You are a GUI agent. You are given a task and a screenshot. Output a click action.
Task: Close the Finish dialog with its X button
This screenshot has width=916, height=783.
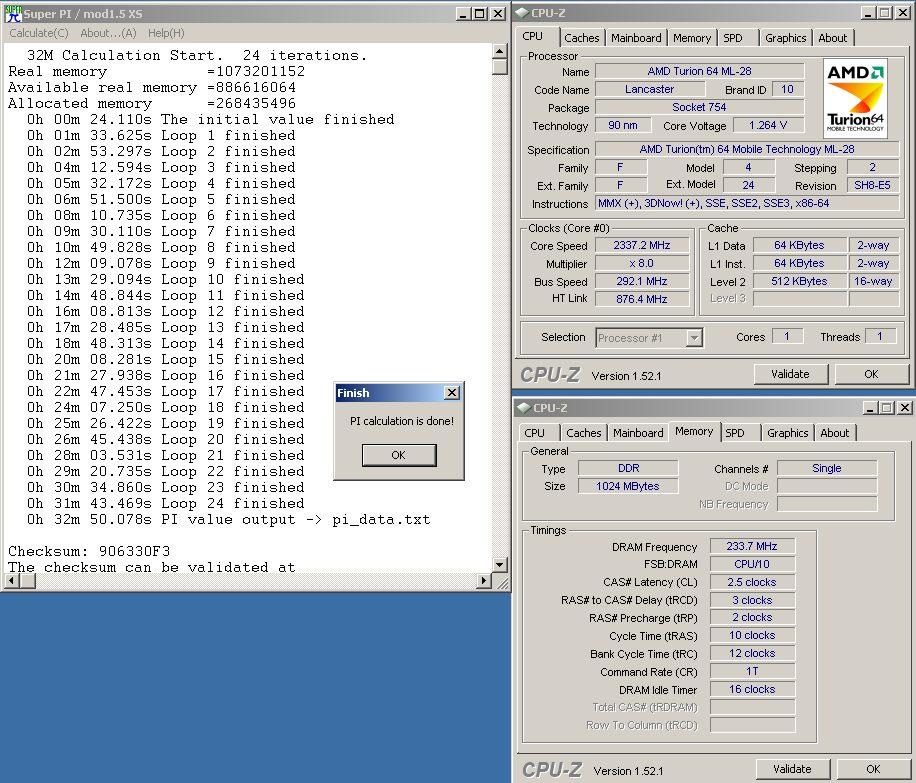pos(452,393)
